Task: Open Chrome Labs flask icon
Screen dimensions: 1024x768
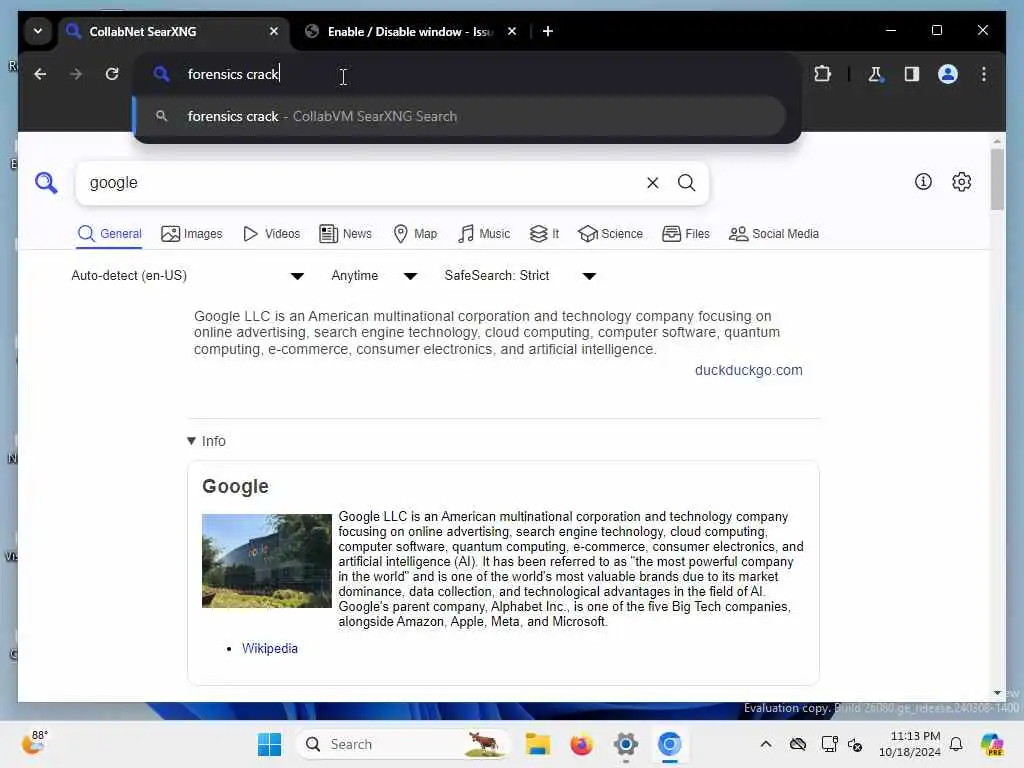Action: (875, 74)
